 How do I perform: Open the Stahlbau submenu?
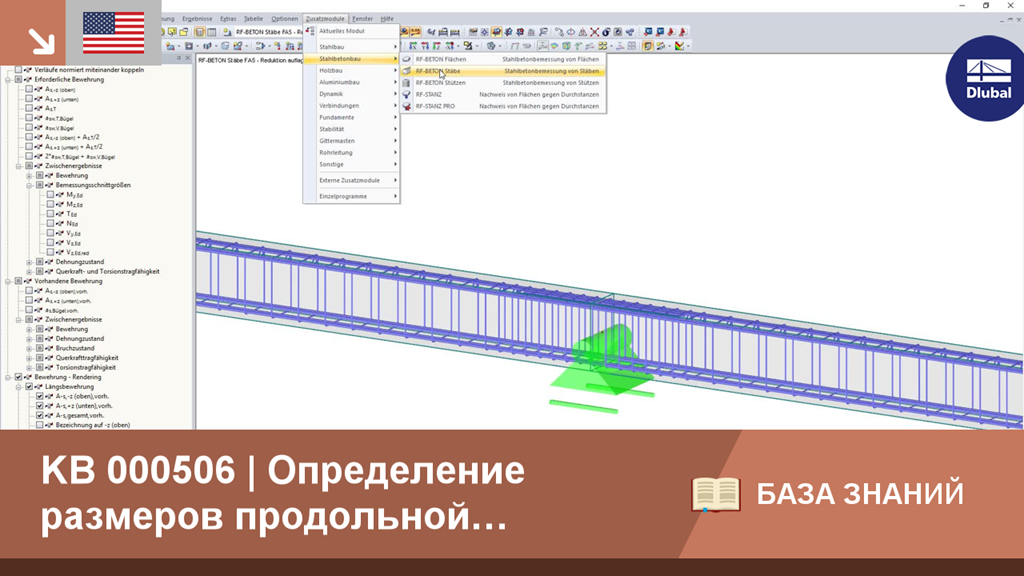pos(351,47)
